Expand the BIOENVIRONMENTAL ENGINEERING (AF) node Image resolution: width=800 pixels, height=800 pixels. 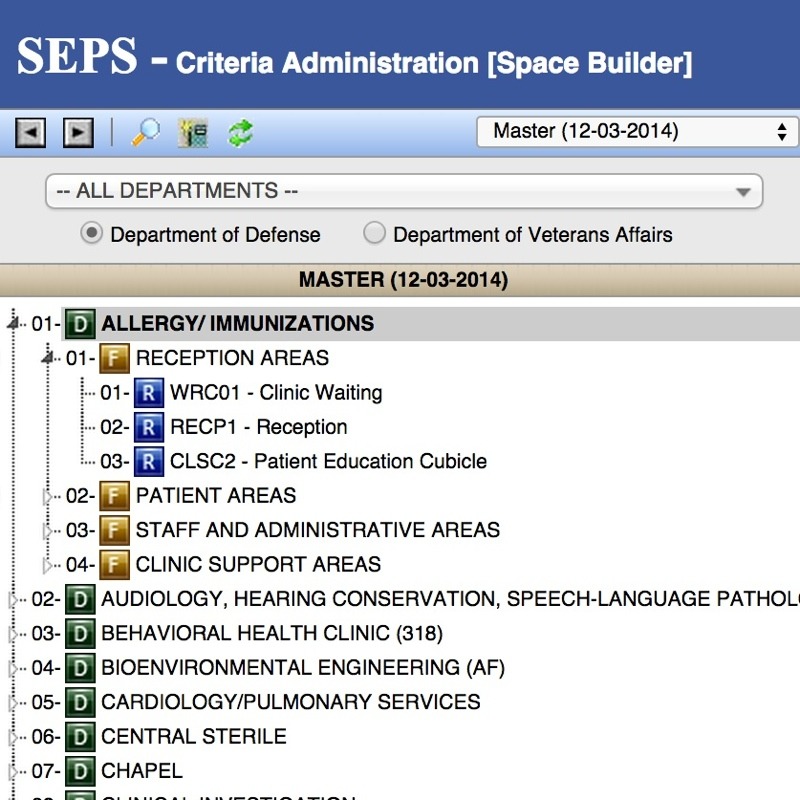click(x=13, y=668)
